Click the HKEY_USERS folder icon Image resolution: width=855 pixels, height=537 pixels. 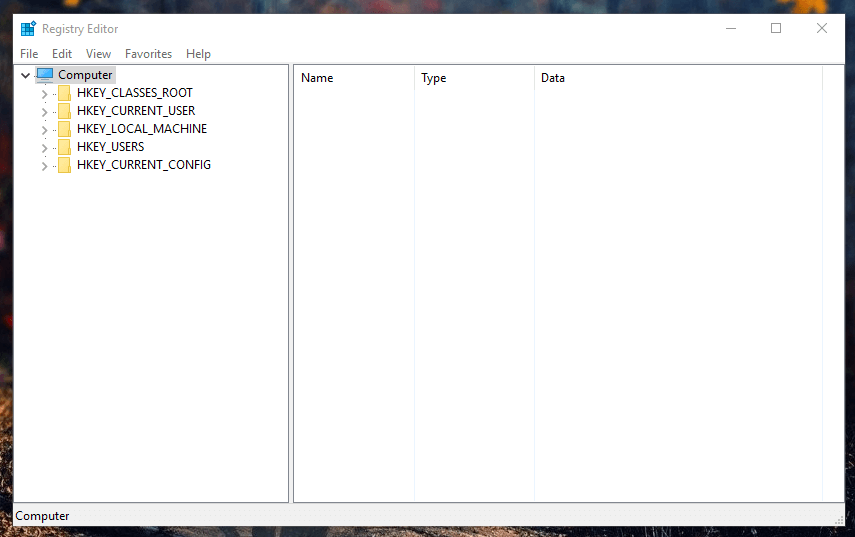click(64, 147)
